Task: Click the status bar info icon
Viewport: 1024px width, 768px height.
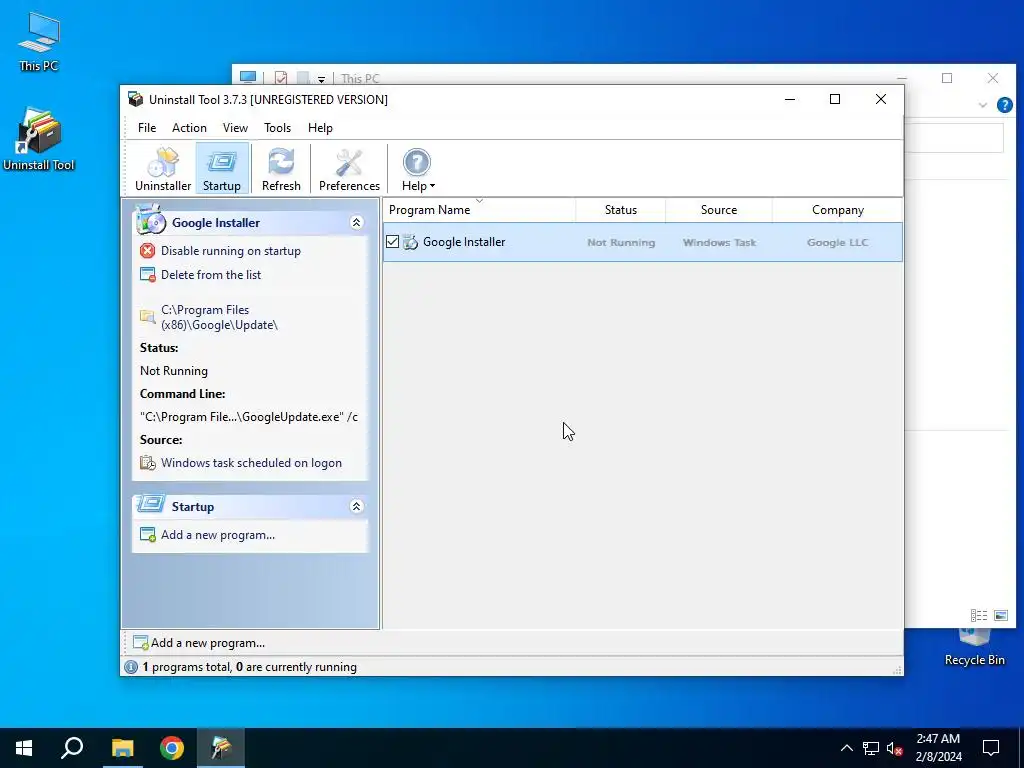Action: click(131, 667)
